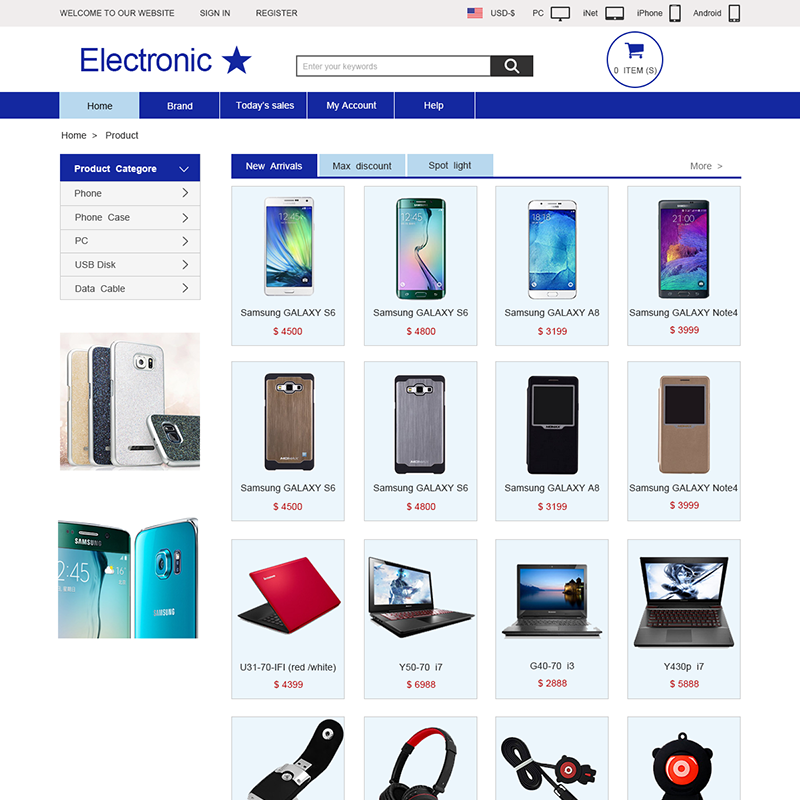Click the blue star logo

click(237, 60)
